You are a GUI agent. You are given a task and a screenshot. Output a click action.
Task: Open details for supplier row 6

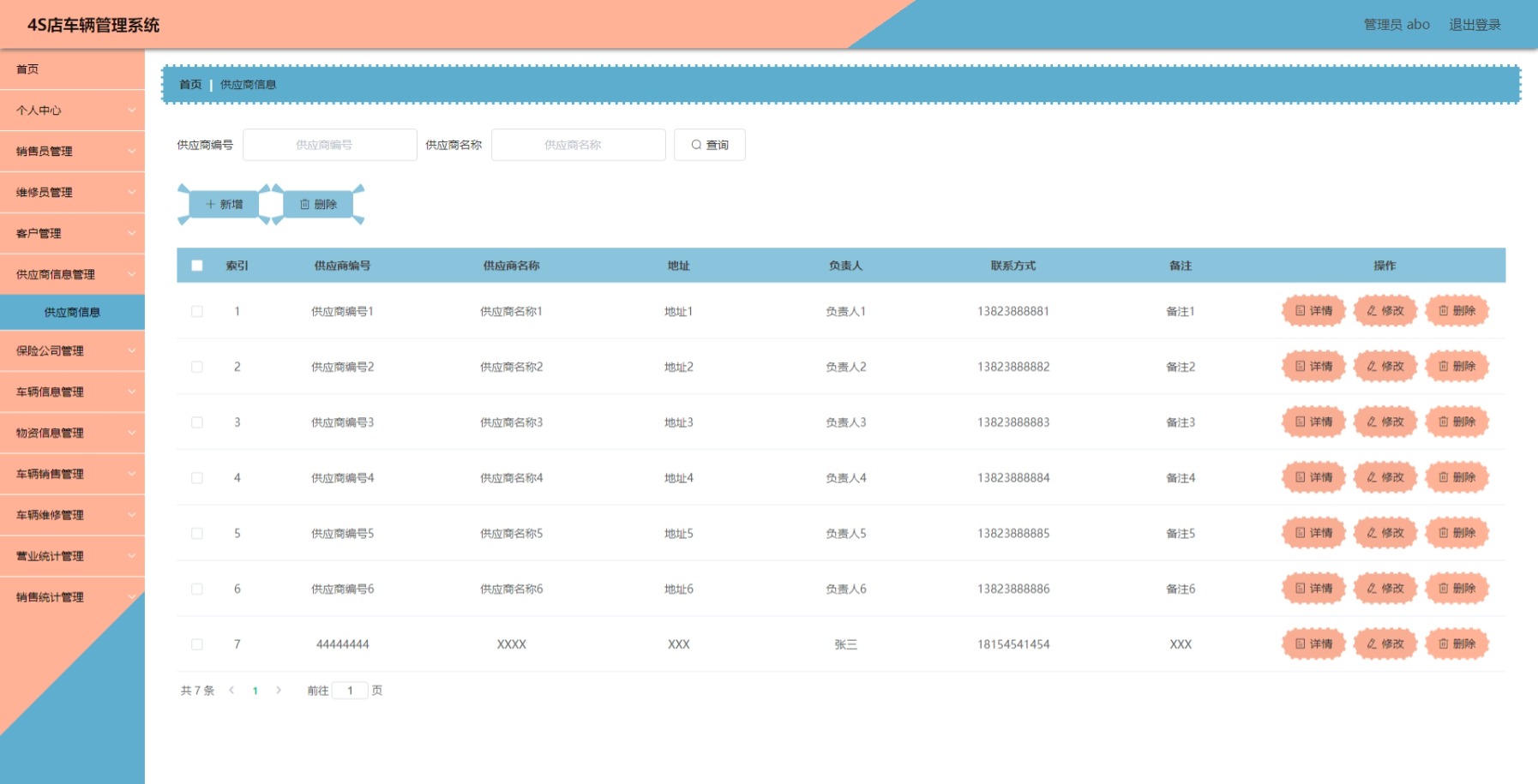[1313, 589]
